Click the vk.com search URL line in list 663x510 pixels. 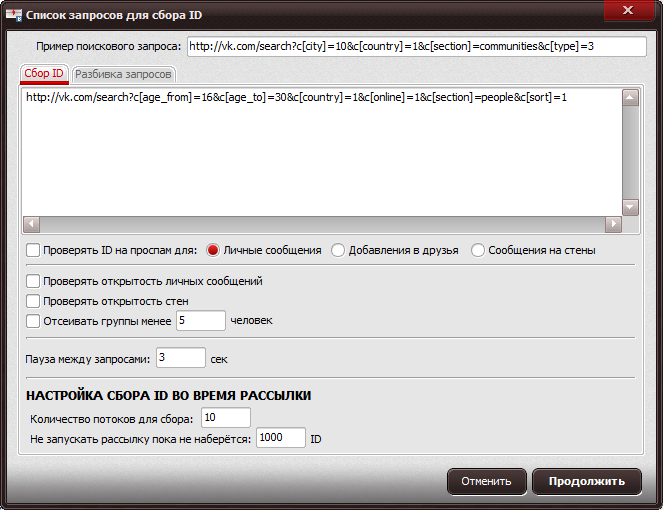[296, 97]
